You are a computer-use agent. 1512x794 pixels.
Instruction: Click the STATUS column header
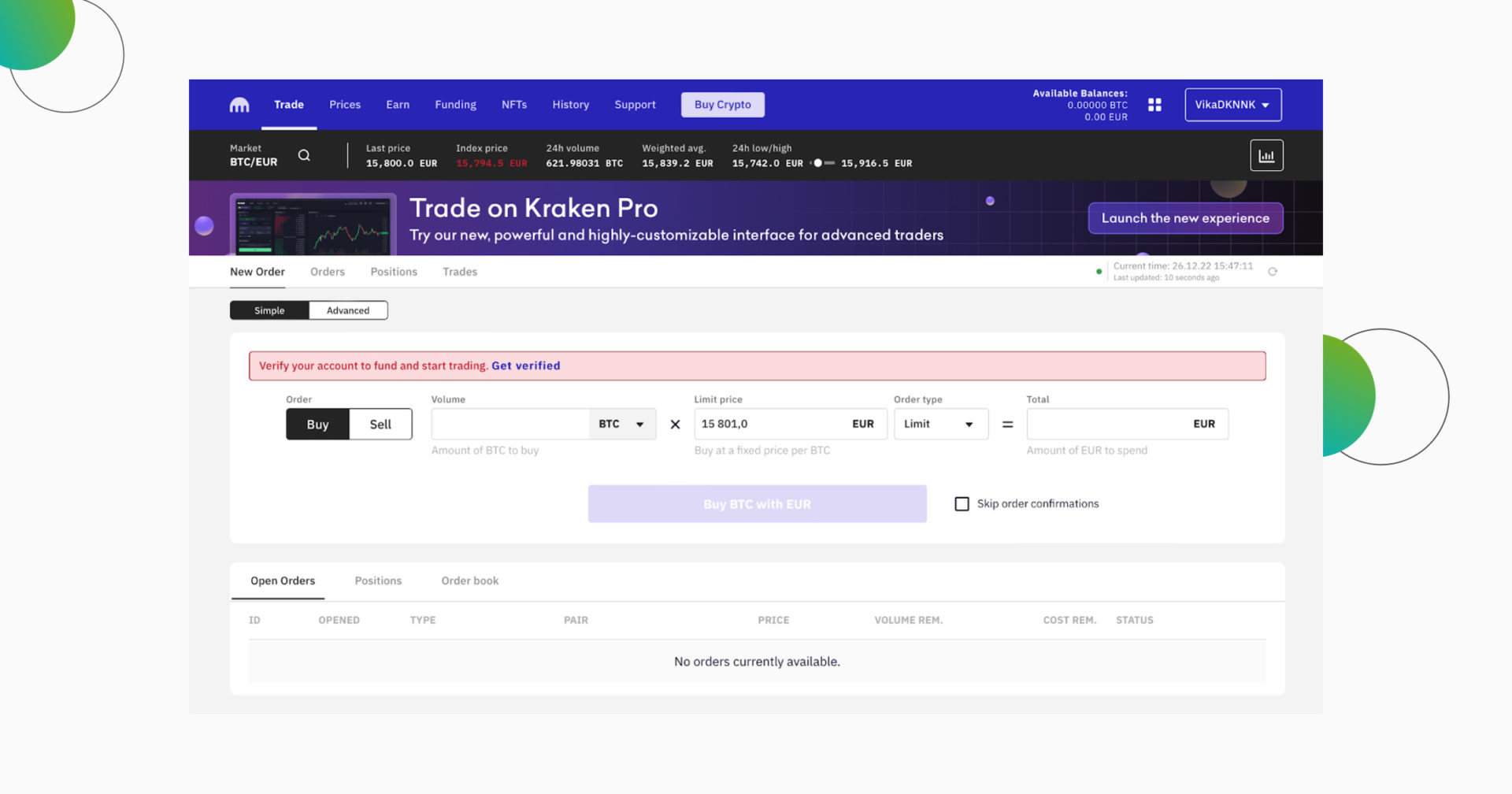(x=1134, y=620)
